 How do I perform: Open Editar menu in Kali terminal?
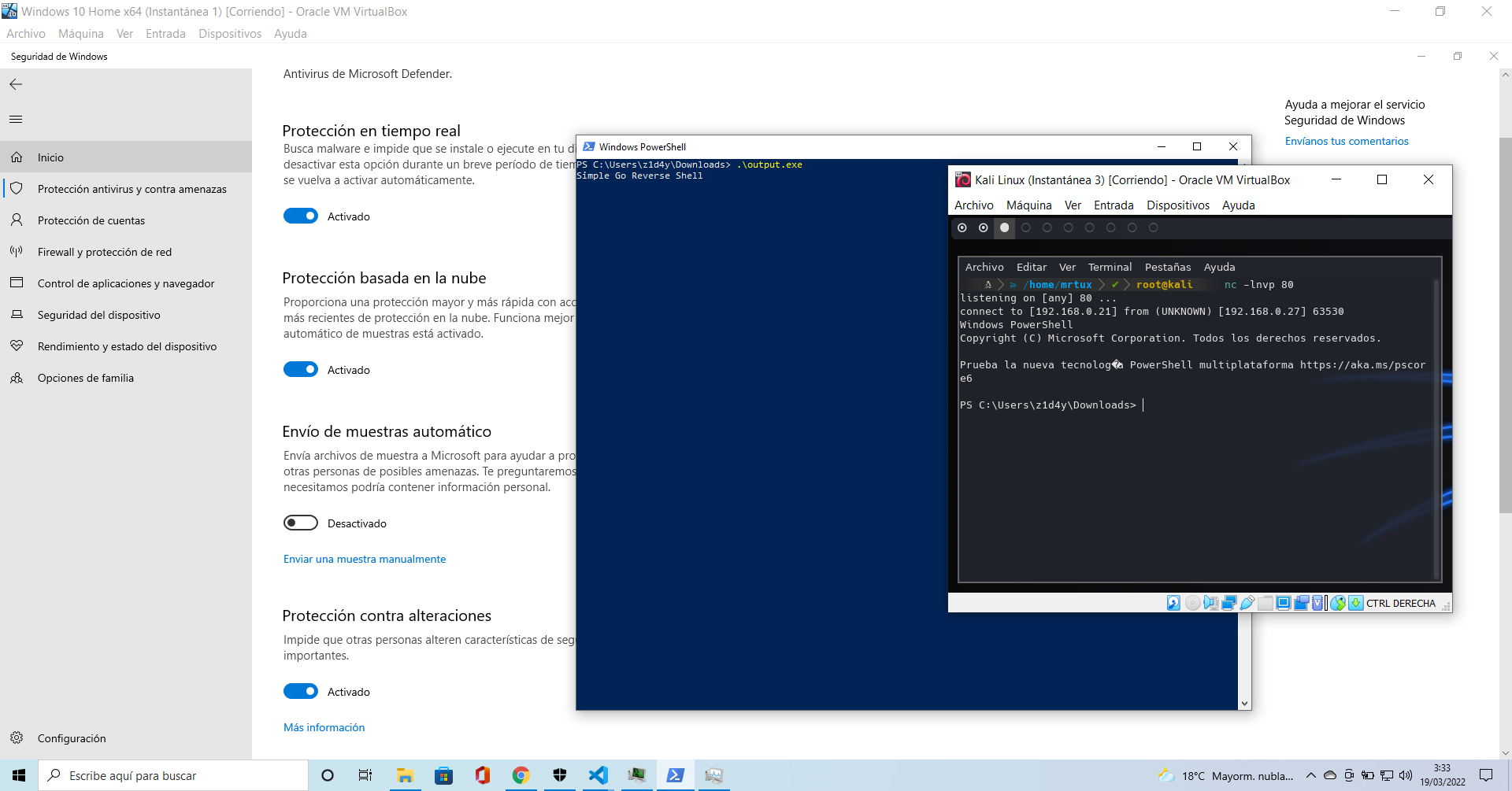tap(1032, 268)
